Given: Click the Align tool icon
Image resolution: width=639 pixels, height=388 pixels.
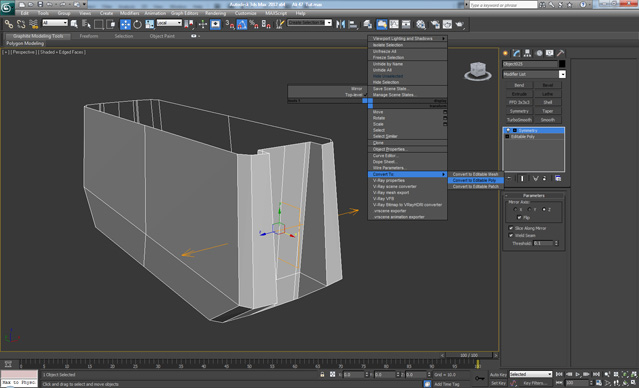Looking at the screenshot, I should (x=353, y=24).
